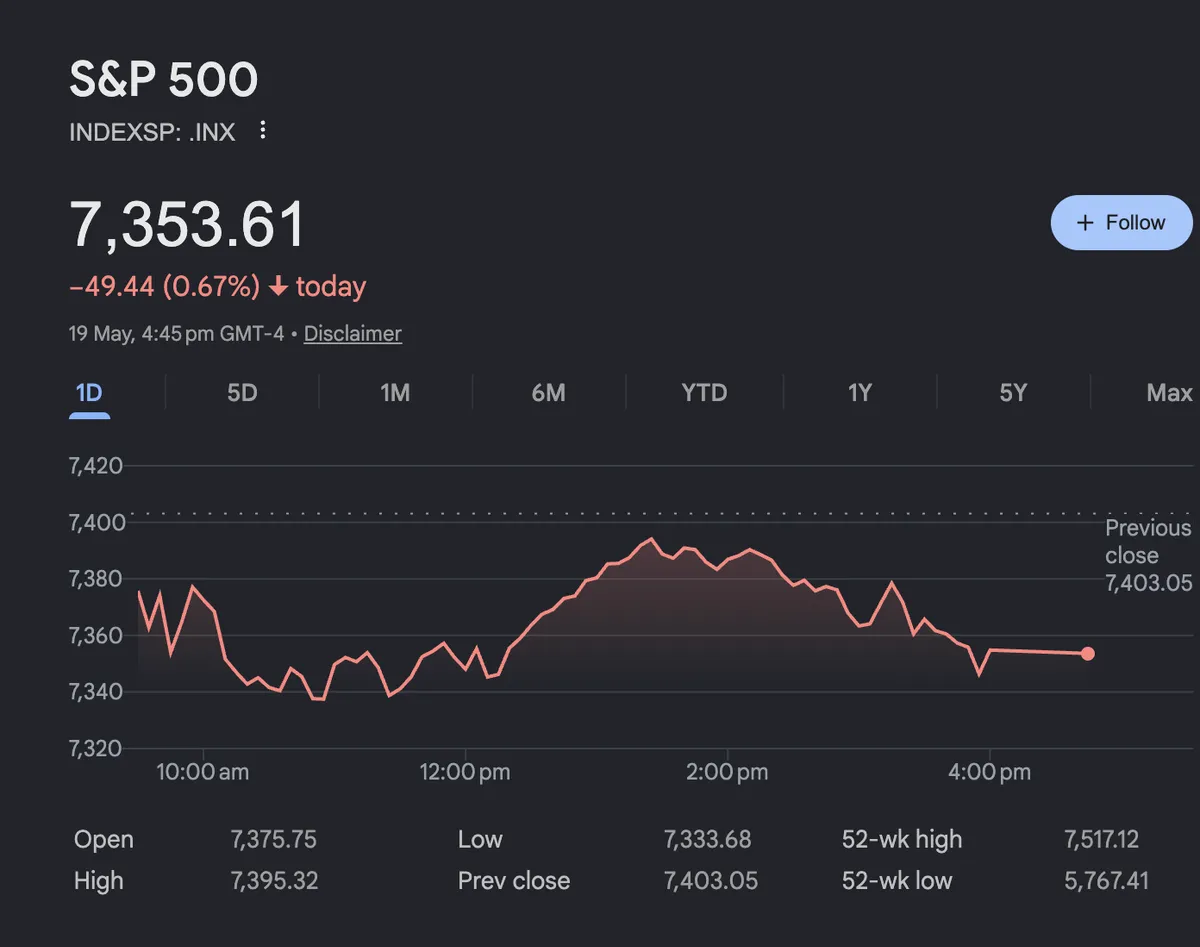This screenshot has width=1200, height=947.
Task: Switch to the 1M chart tab
Action: [x=395, y=393]
